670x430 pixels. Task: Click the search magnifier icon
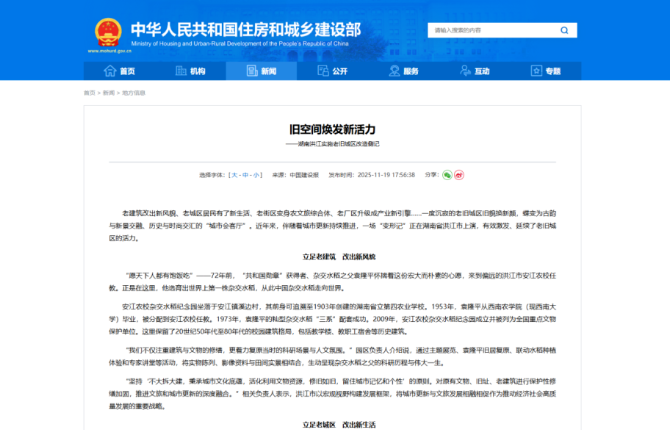coord(564,31)
